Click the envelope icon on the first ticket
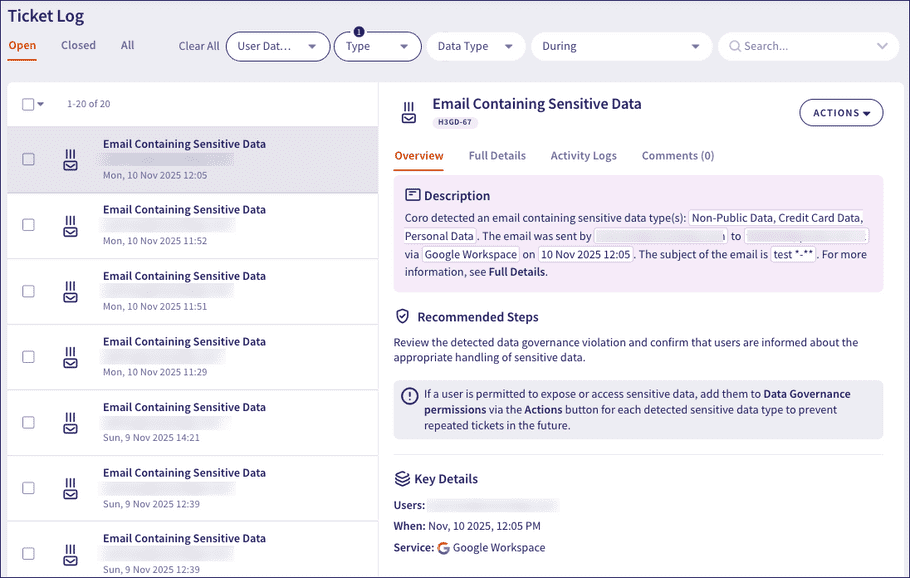This screenshot has width=910, height=578. 69,167
